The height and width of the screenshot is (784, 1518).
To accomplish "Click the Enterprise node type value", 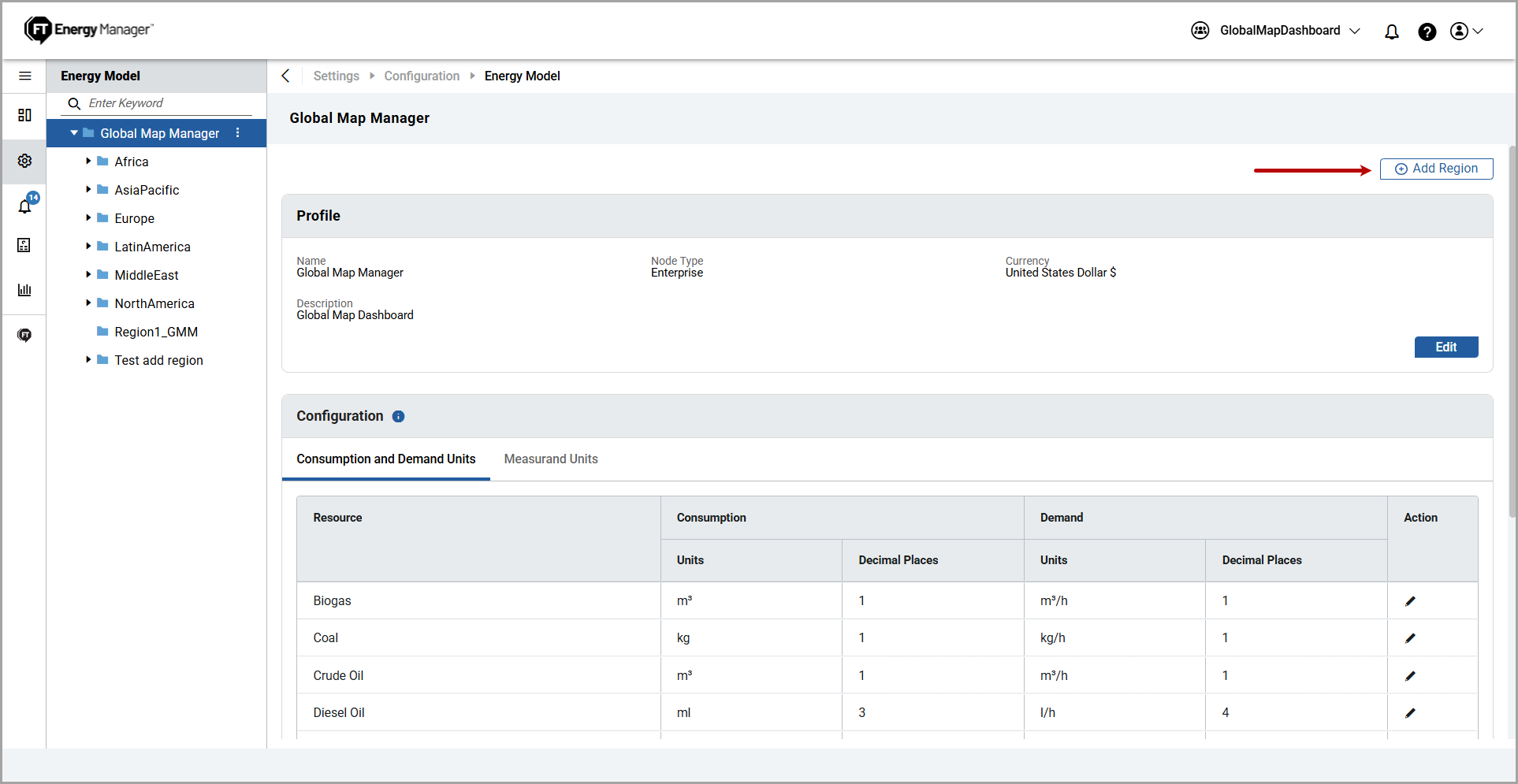I will 677,273.
